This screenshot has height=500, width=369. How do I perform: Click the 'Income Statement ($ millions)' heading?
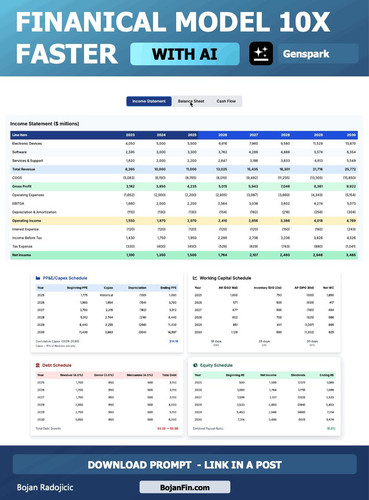point(45,124)
